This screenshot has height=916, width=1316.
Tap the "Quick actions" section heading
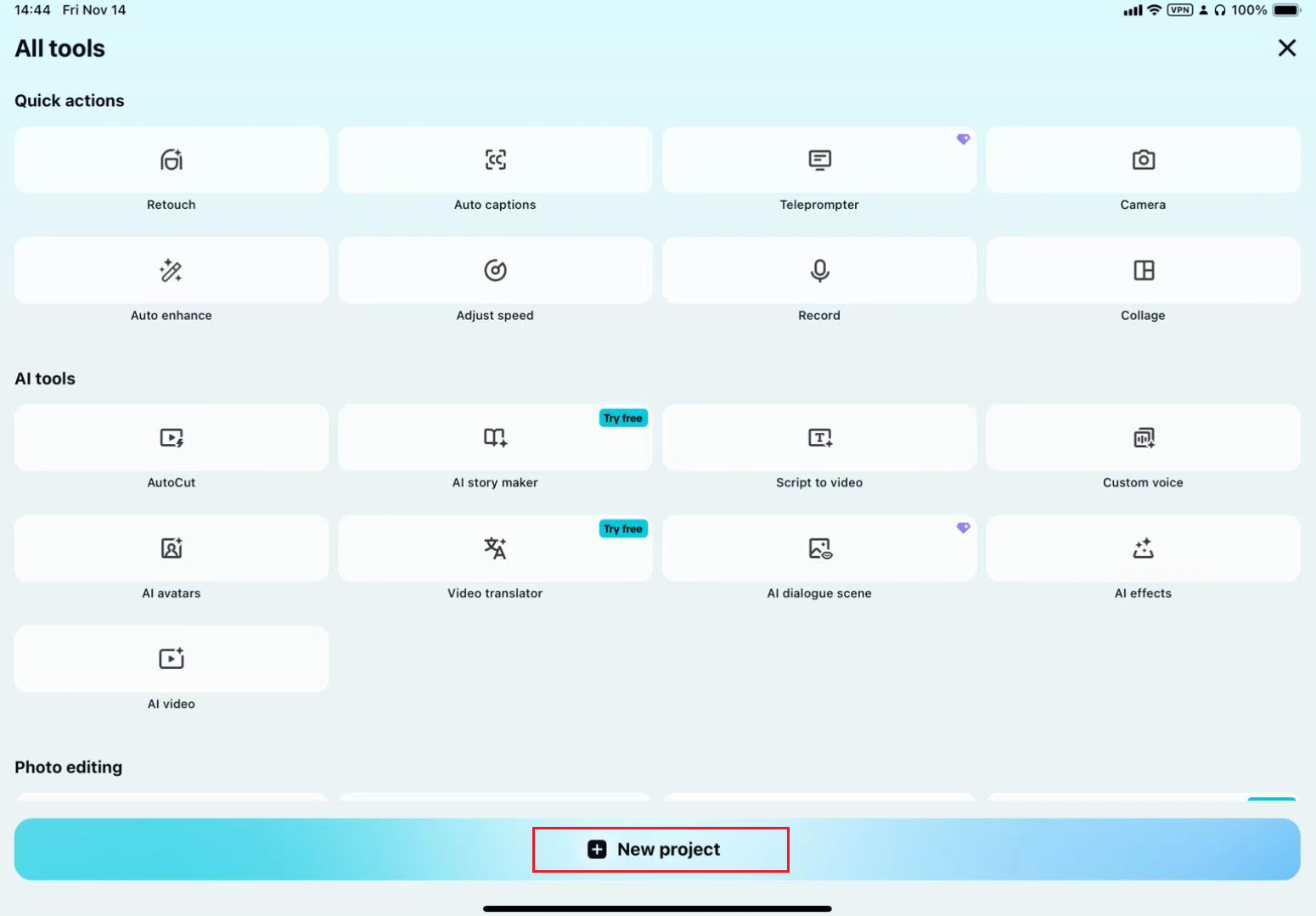pos(70,100)
